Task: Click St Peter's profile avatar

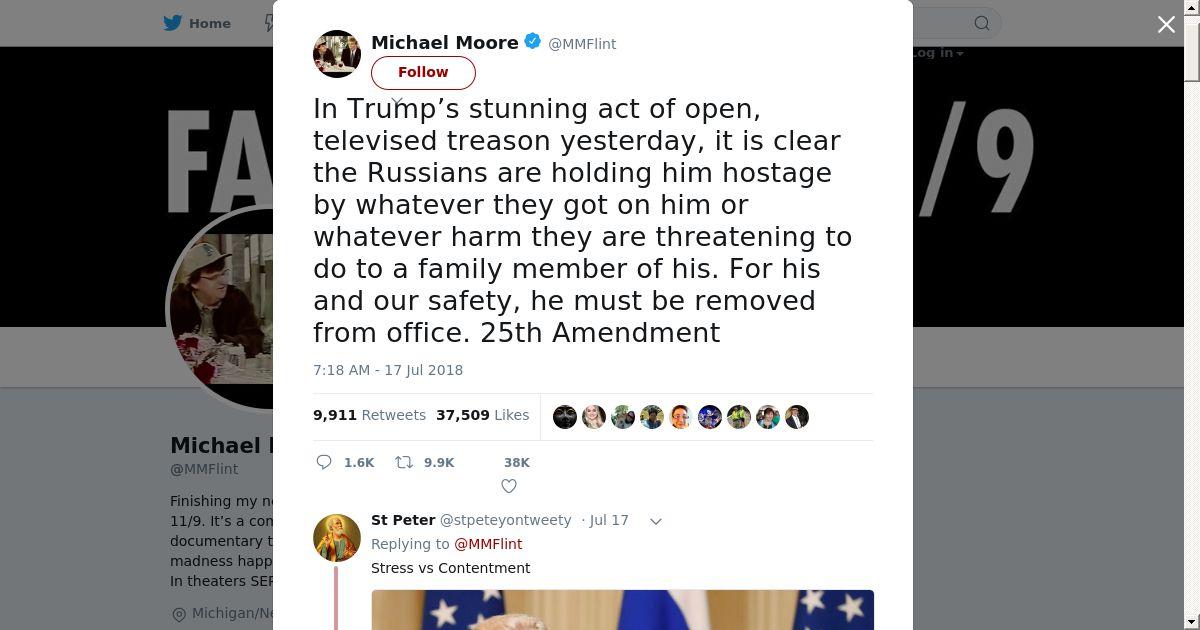Action: 337,537
